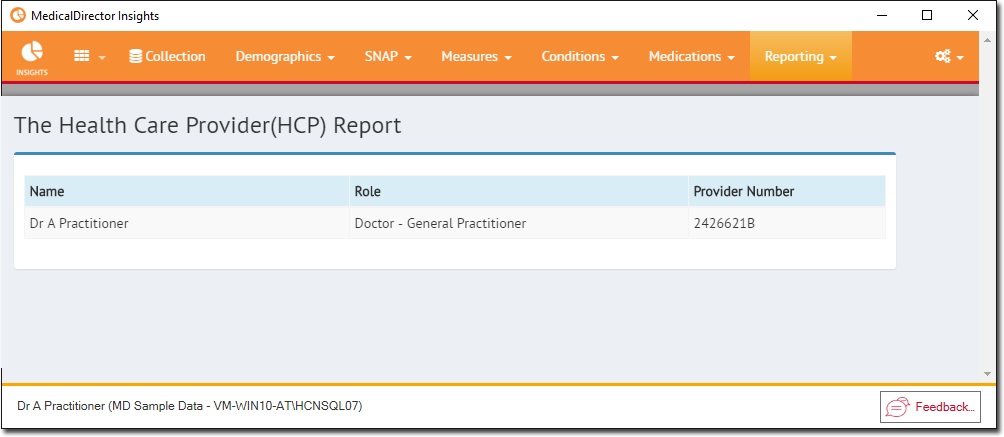Click the MedicalDirector title bar logo
The width and height of the screenshot is (1004, 437).
19,15
